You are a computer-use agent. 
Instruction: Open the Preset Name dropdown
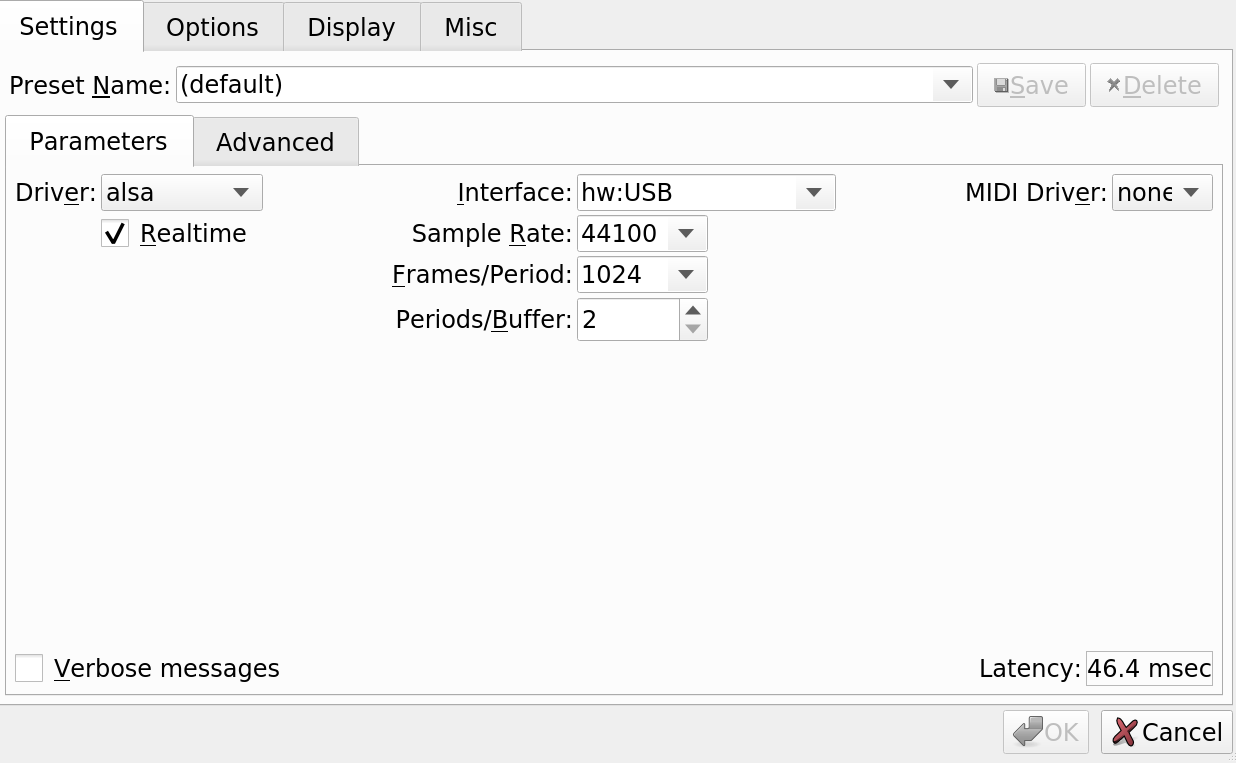pos(949,85)
